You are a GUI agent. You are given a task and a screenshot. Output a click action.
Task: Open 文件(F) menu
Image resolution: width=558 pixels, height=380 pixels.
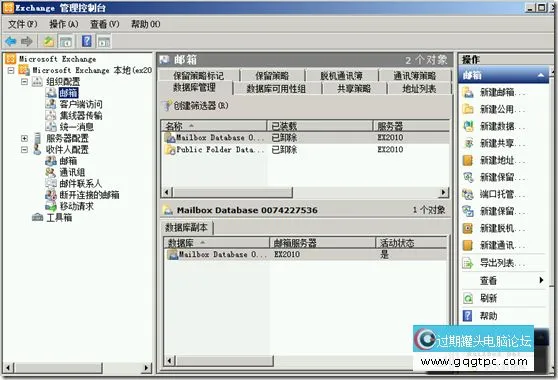coord(22,24)
